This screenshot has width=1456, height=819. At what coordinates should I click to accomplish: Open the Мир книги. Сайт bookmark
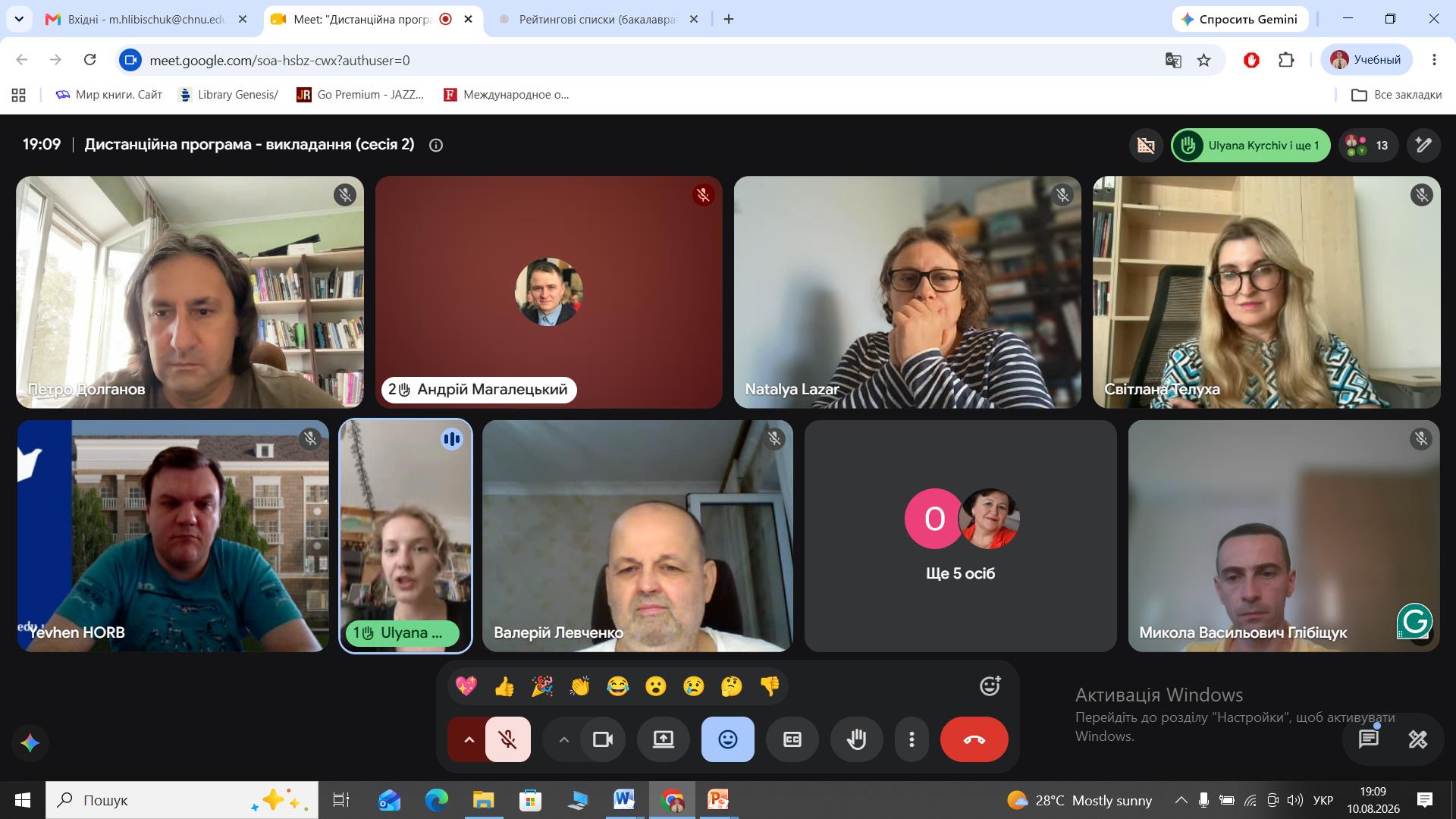pos(109,95)
